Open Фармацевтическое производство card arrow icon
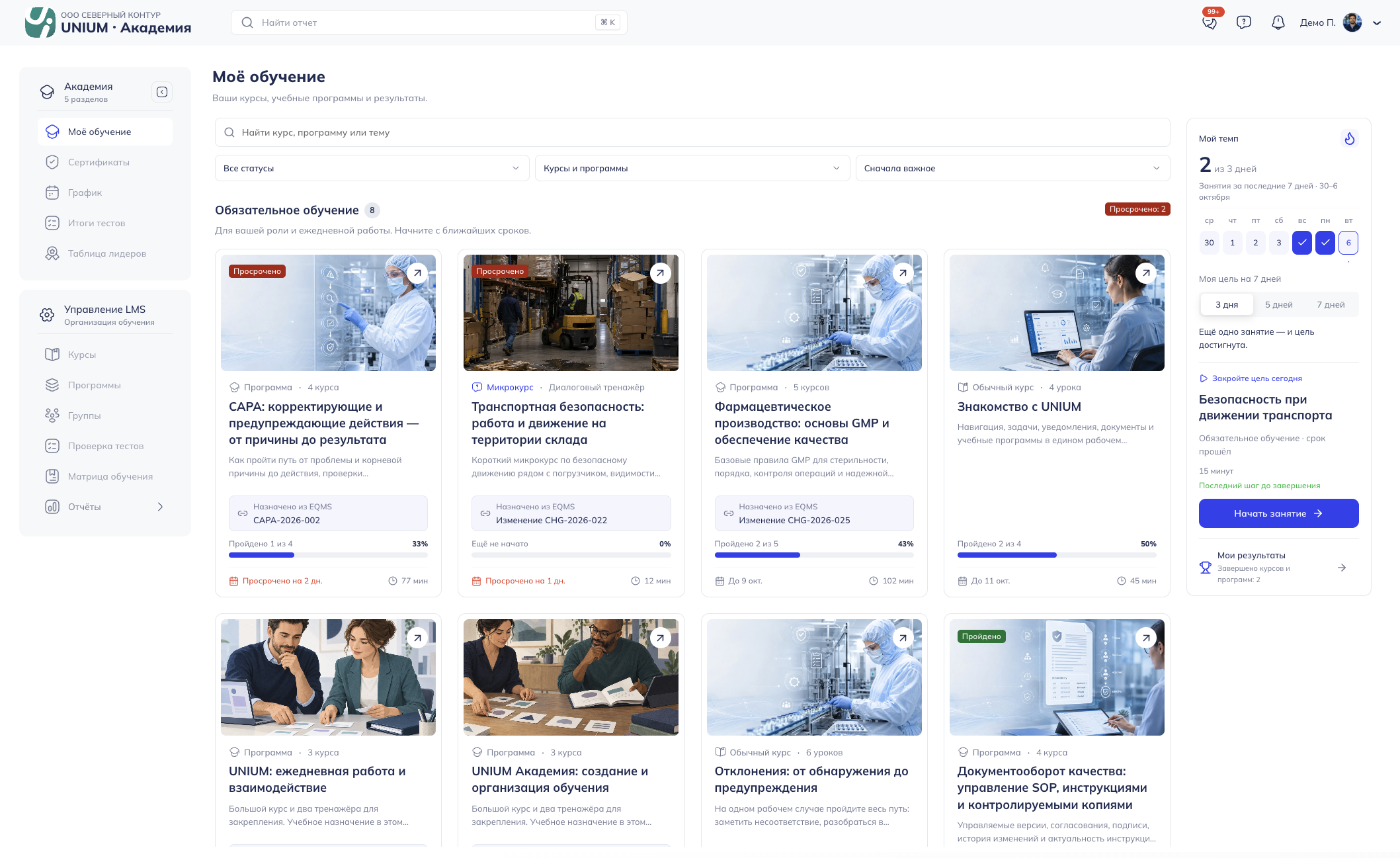This screenshot has height=858, width=1400. coord(903,273)
